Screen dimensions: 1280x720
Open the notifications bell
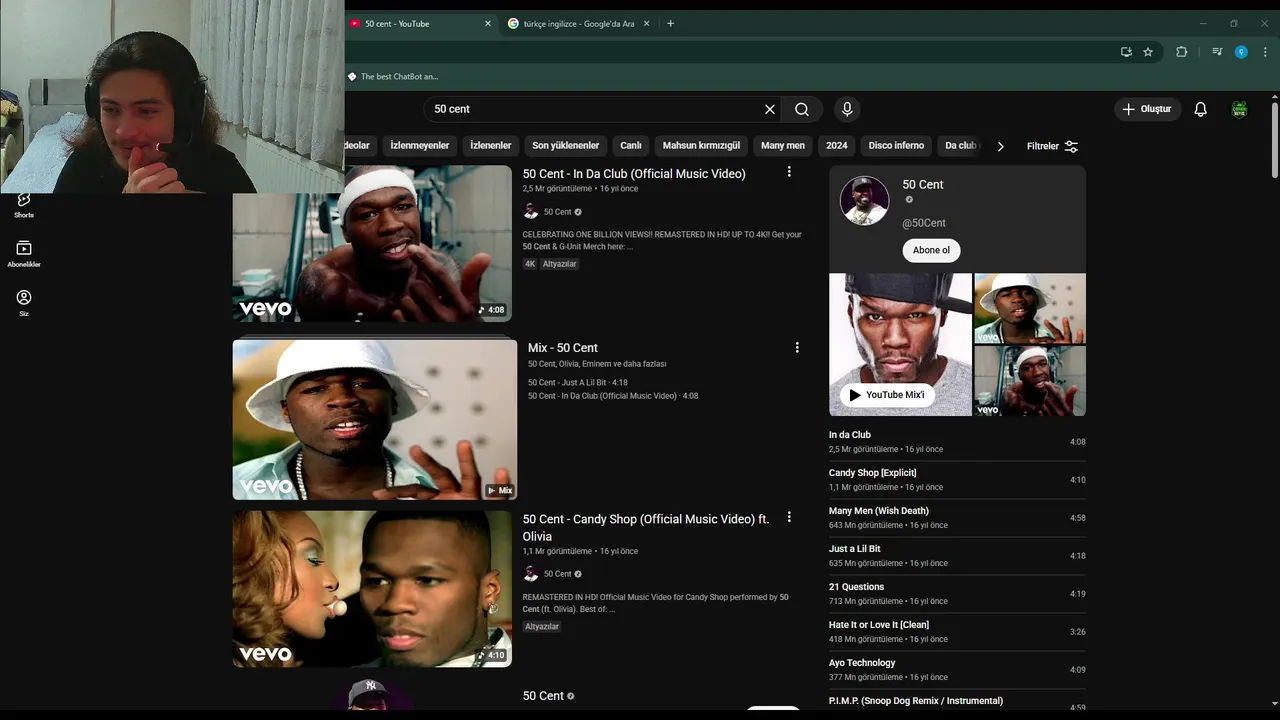(x=1200, y=109)
